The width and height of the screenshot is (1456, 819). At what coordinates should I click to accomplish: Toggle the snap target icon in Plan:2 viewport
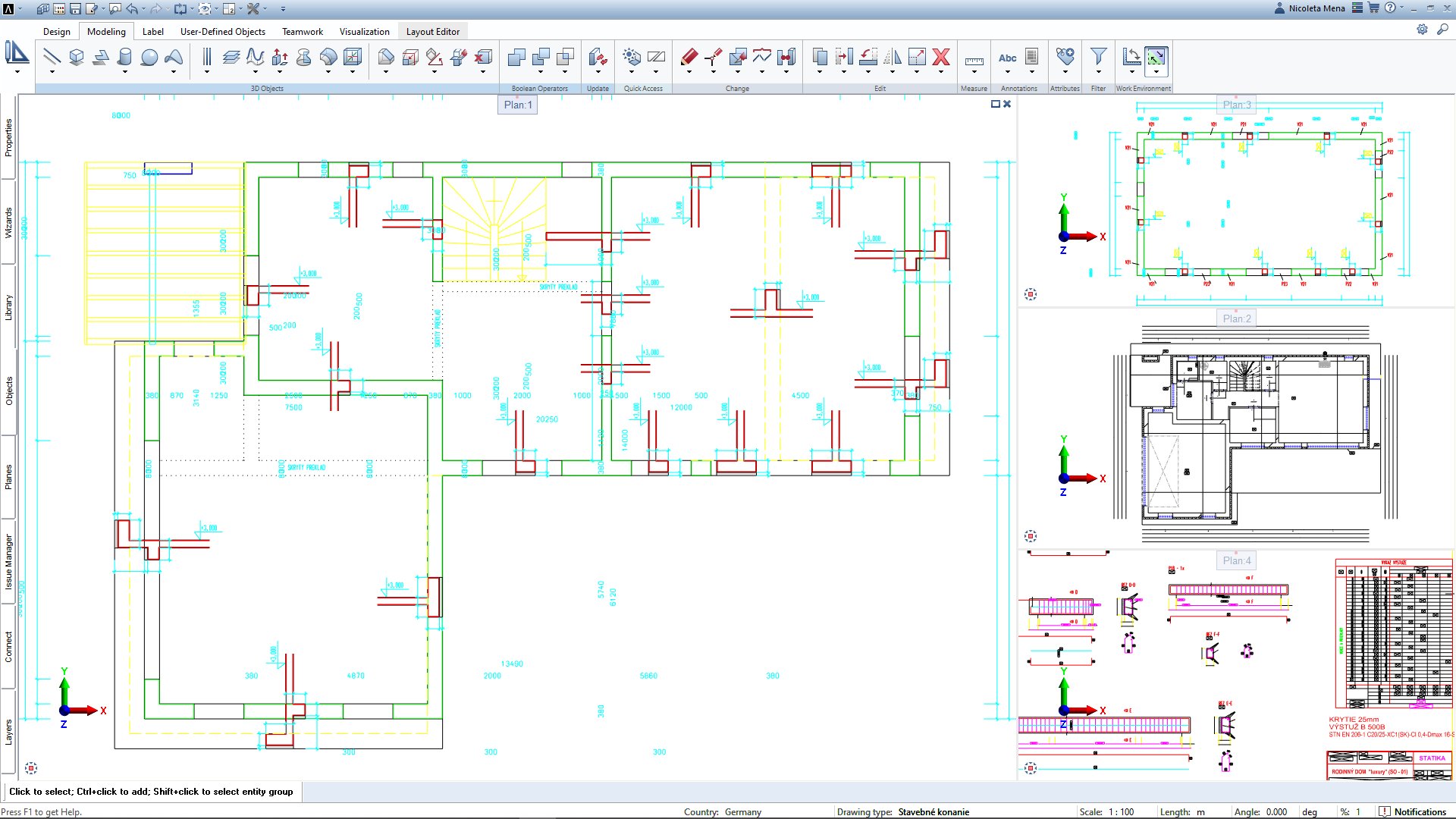[1031, 536]
